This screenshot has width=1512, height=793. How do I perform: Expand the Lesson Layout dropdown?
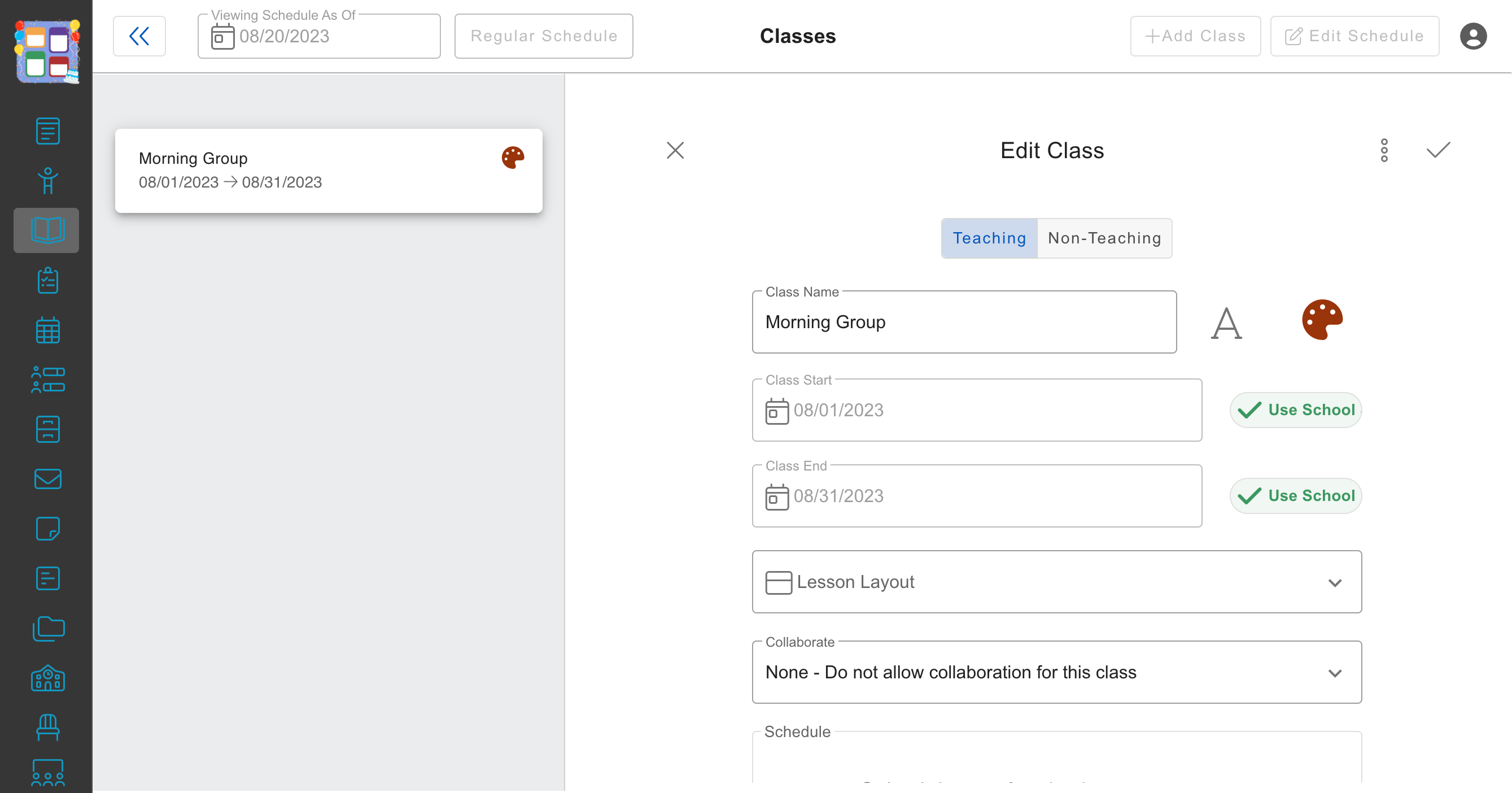[x=1056, y=582]
